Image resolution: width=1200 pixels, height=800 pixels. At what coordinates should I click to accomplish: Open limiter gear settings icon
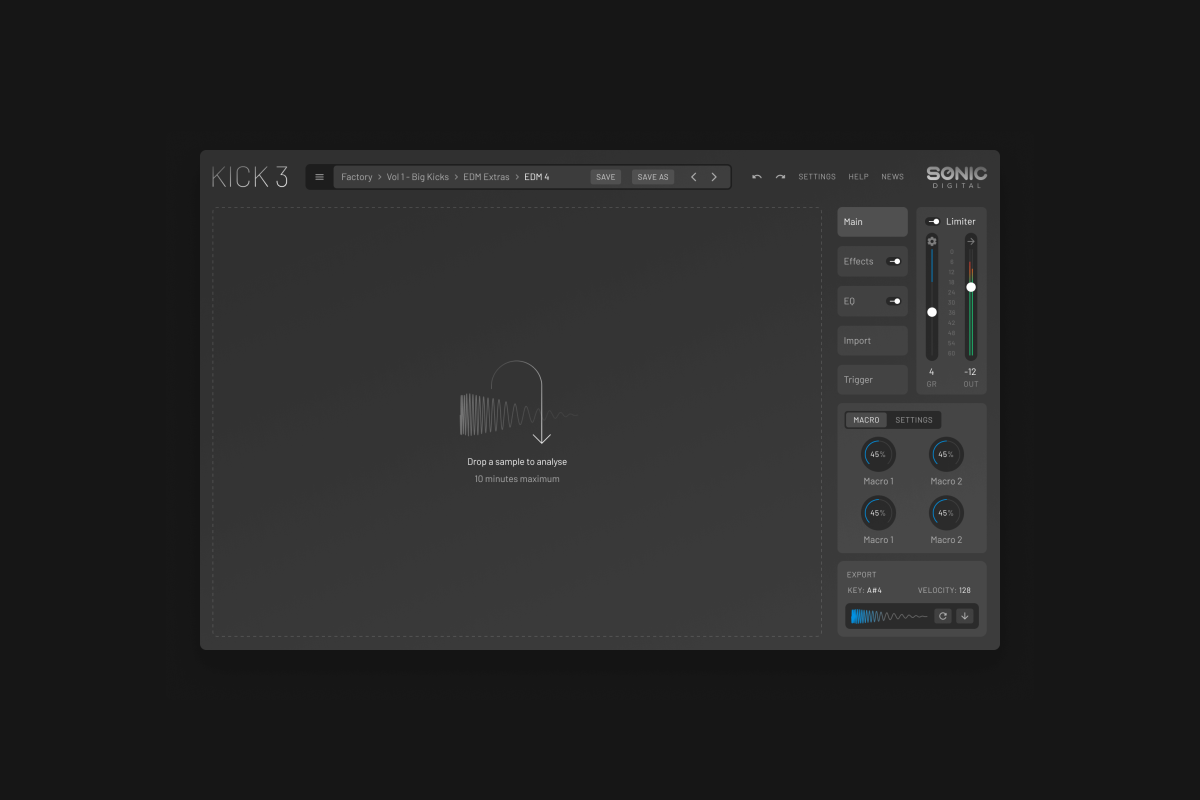932,241
